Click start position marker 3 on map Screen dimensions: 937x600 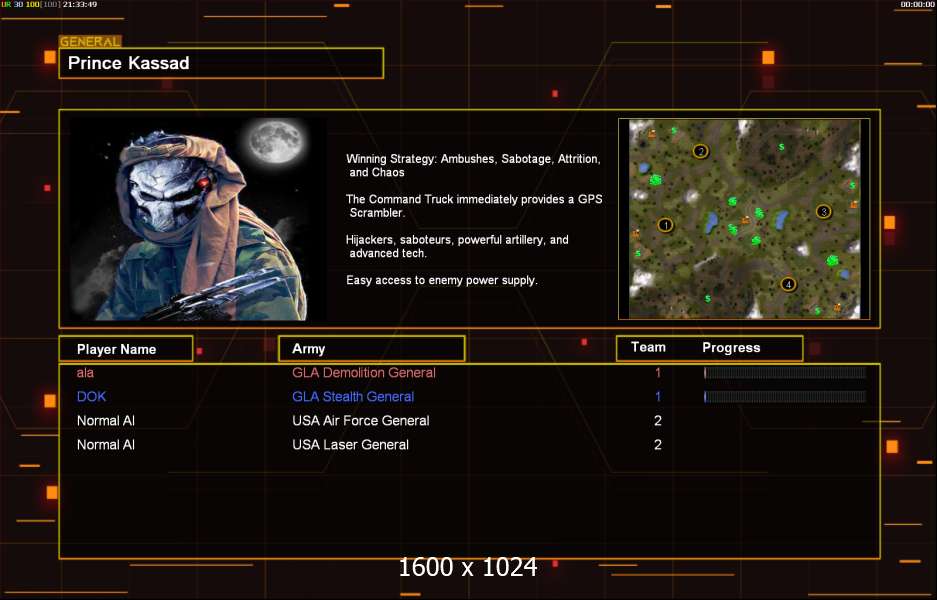823,212
